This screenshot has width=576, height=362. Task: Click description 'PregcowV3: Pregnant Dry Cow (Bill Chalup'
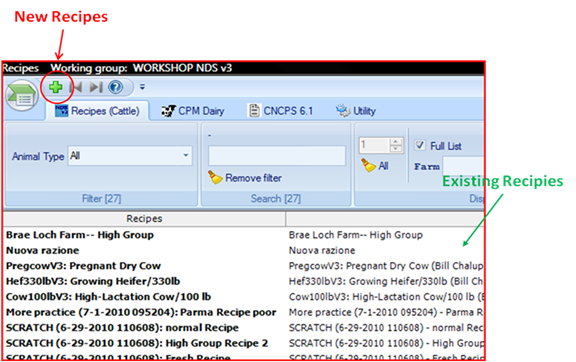coord(386,266)
